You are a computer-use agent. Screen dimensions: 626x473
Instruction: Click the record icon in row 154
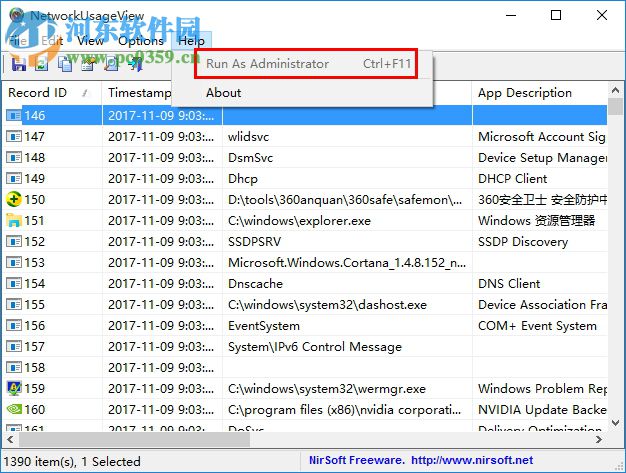(x=14, y=283)
